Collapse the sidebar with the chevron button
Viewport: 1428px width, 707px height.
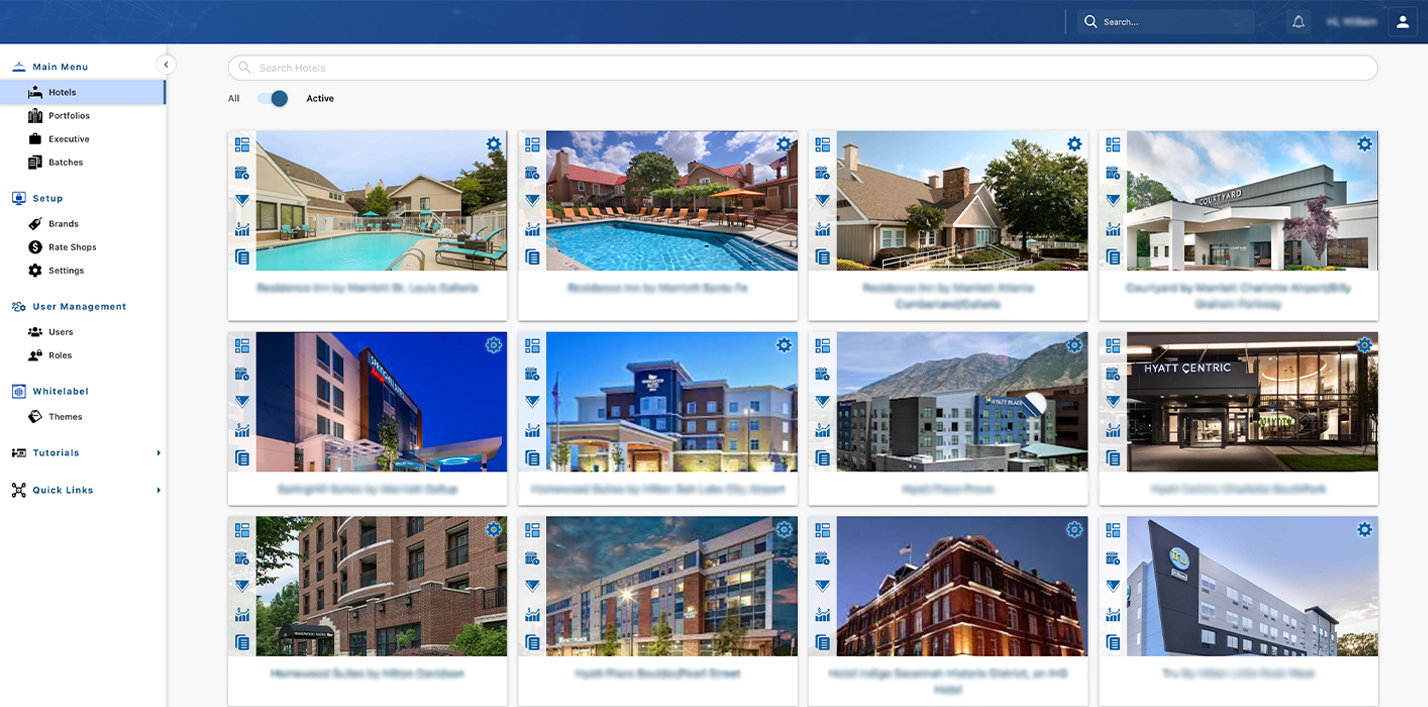pos(166,65)
